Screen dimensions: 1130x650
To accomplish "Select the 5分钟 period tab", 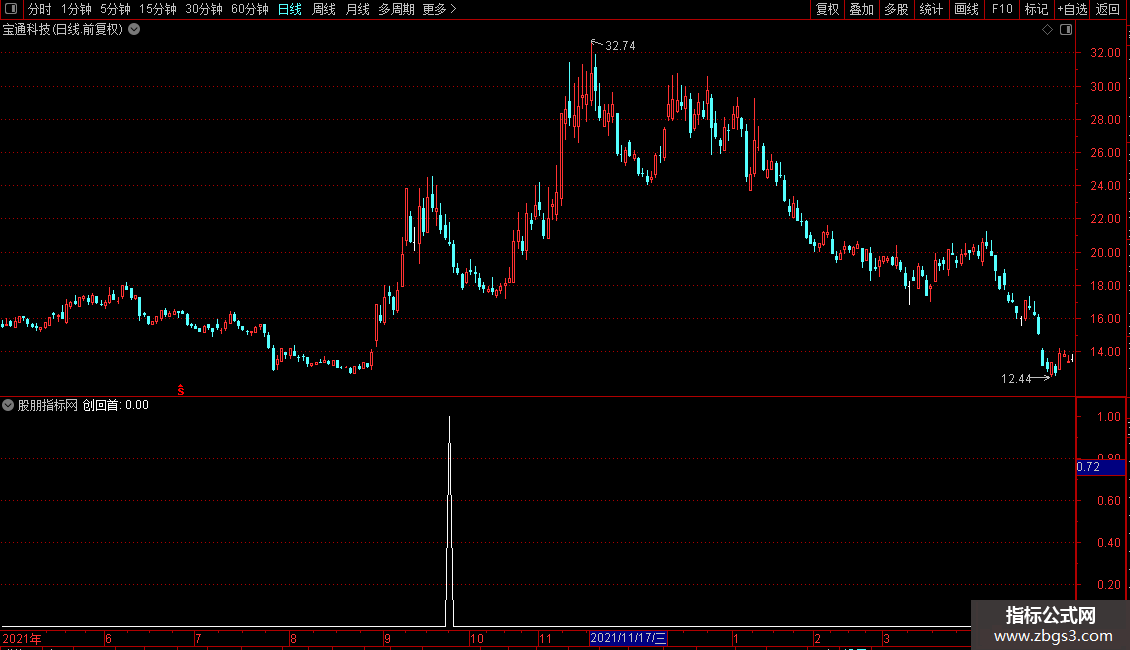I will [115, 9].
